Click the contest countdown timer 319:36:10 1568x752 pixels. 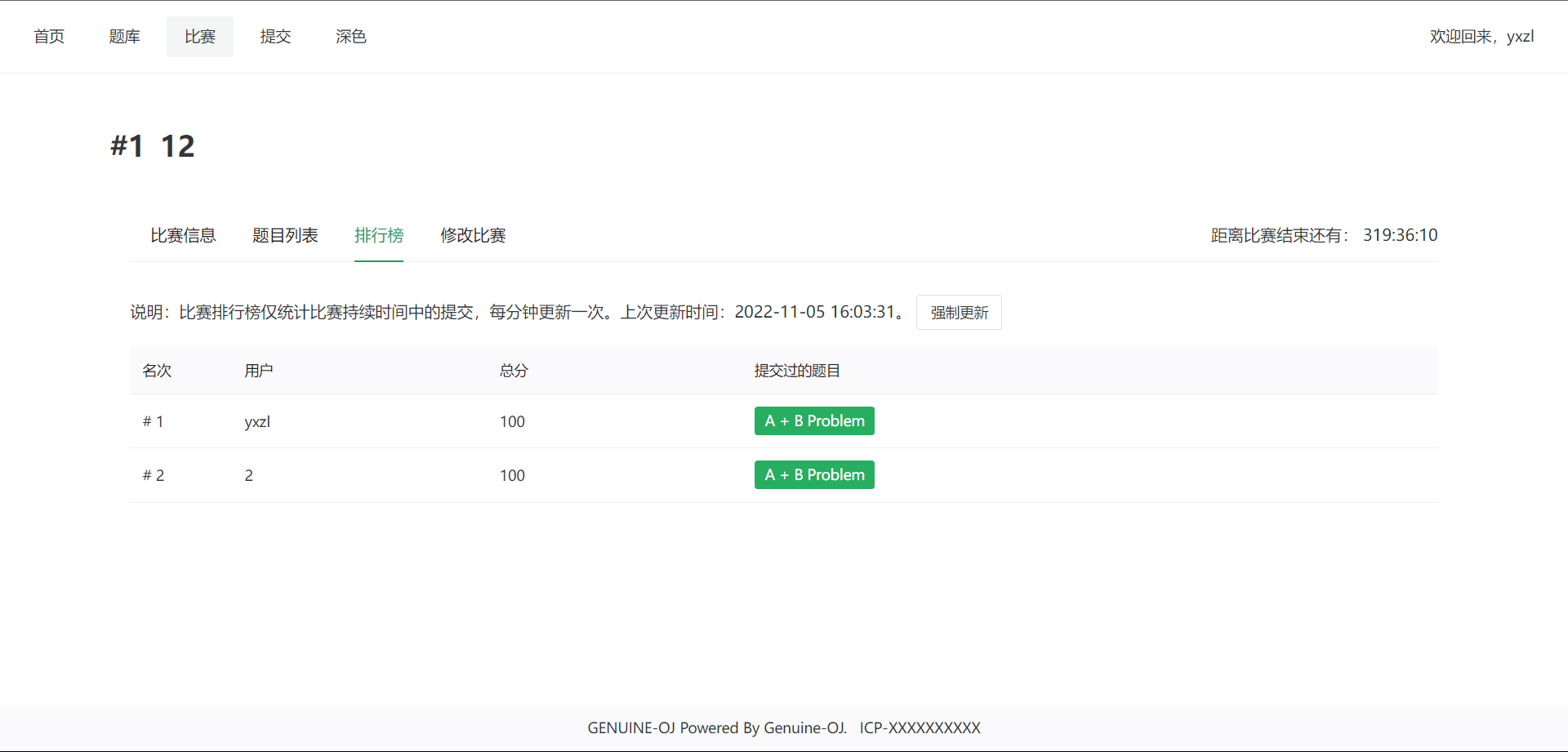pos(1400,236)
